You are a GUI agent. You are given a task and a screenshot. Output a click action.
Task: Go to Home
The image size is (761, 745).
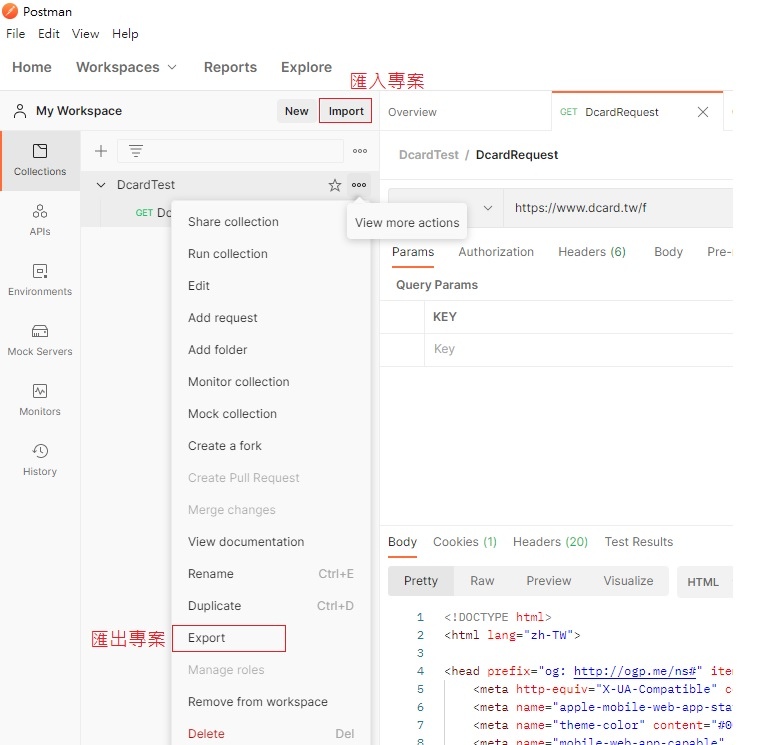[32, 67]
